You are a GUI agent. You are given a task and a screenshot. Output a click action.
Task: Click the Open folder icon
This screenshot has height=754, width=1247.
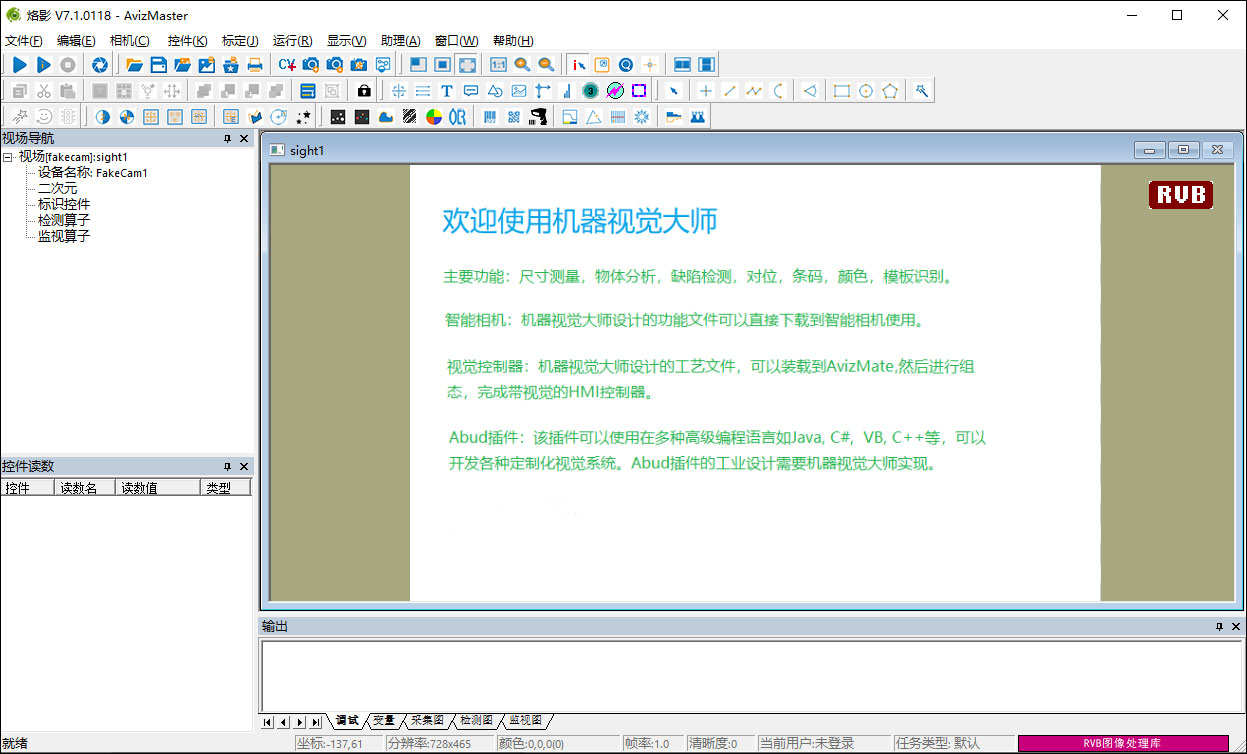click(134, 65)
